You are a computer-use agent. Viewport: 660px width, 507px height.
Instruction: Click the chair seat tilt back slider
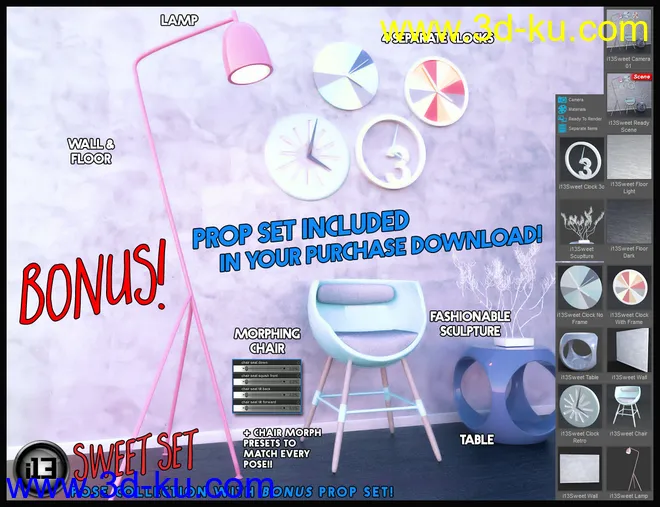point(267,395)
